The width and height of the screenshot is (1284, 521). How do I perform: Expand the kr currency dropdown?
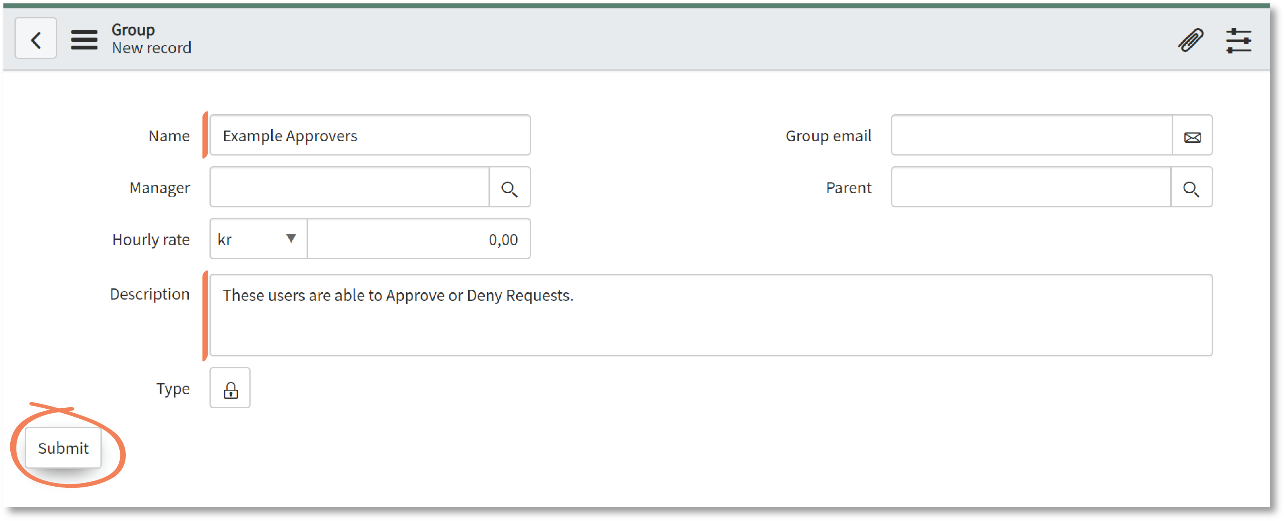point(259,239)
